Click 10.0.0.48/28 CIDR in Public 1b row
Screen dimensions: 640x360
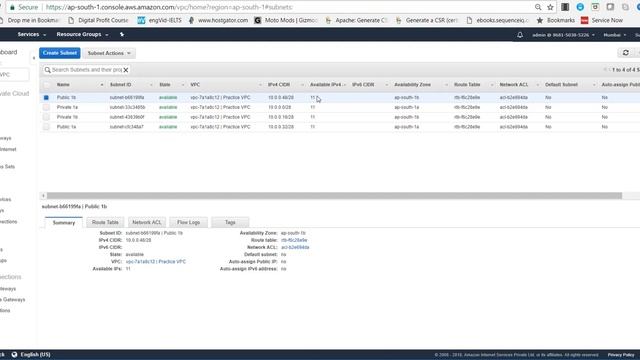pyautogui.click(x=281, y=98)
